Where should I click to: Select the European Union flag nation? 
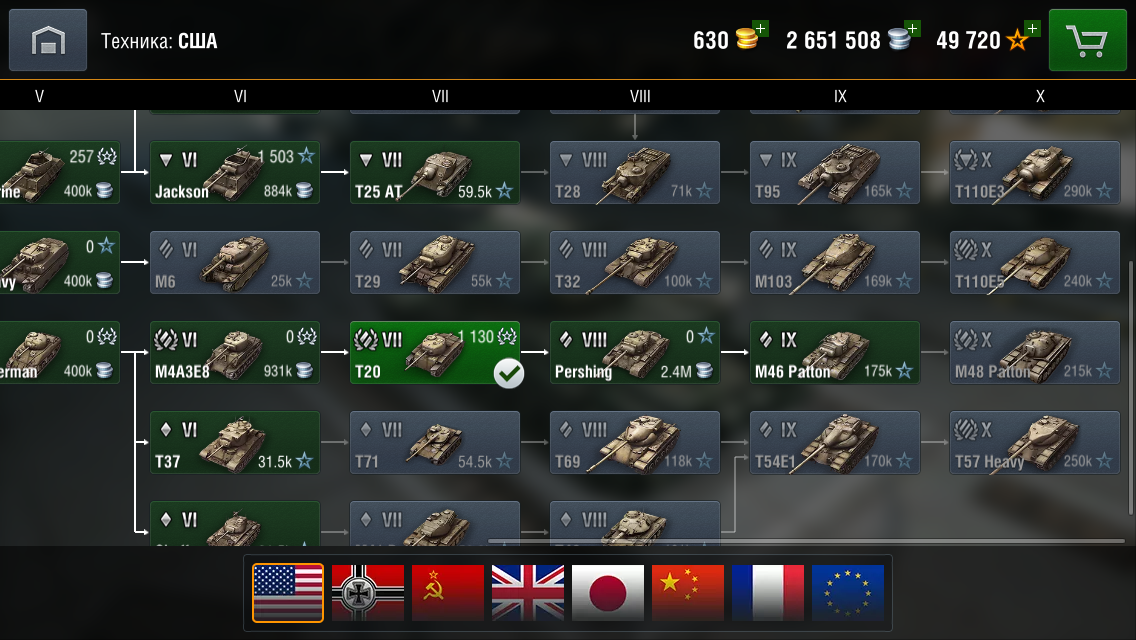click(848, 593)
